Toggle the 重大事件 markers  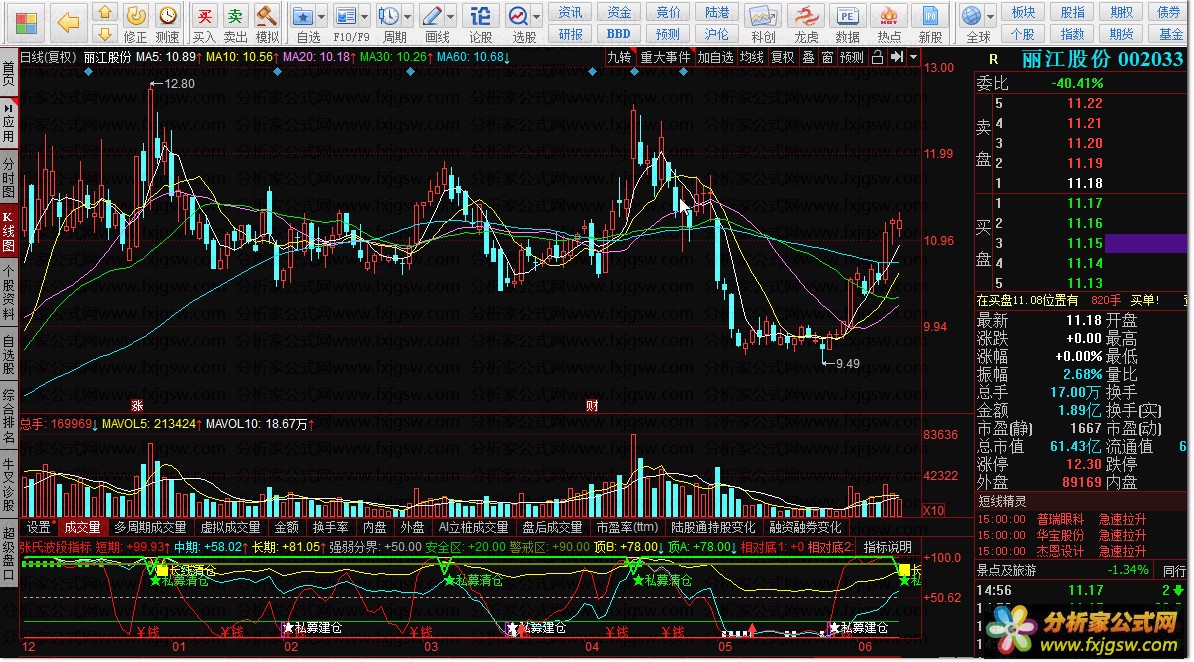(665, 57)
